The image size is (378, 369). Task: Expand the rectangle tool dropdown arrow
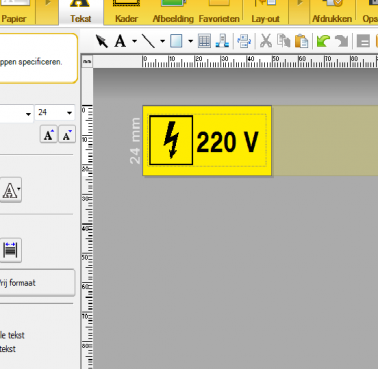tap(190, 42)
